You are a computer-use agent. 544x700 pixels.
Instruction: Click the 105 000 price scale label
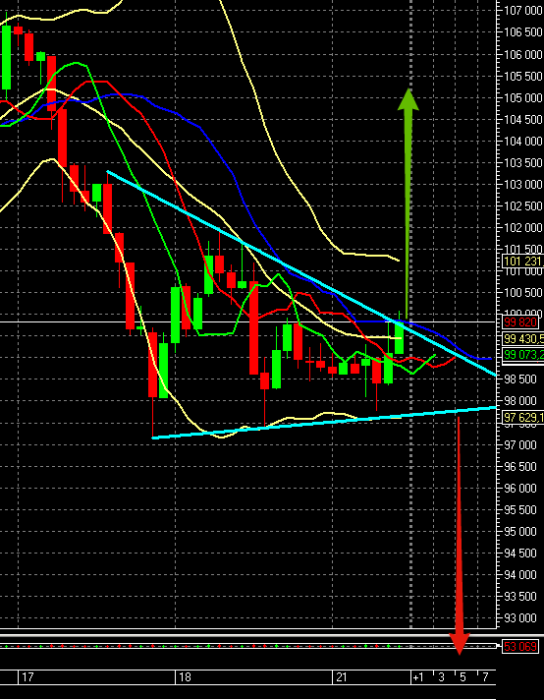[x=524, y=97]
